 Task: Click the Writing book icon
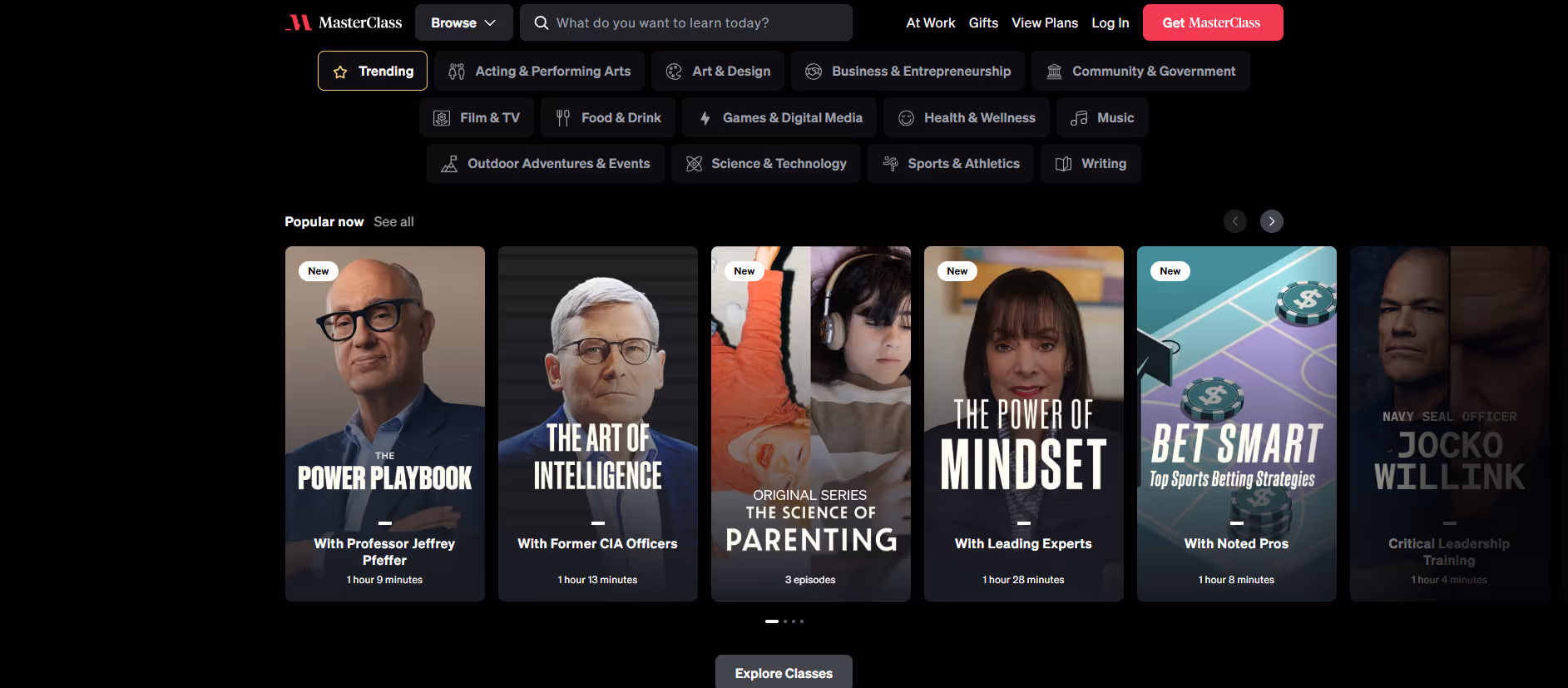tap(1063, 164)
